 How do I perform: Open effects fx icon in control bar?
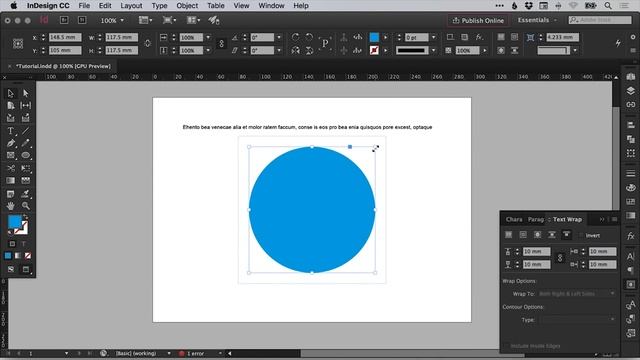click(x=479, y=37)
